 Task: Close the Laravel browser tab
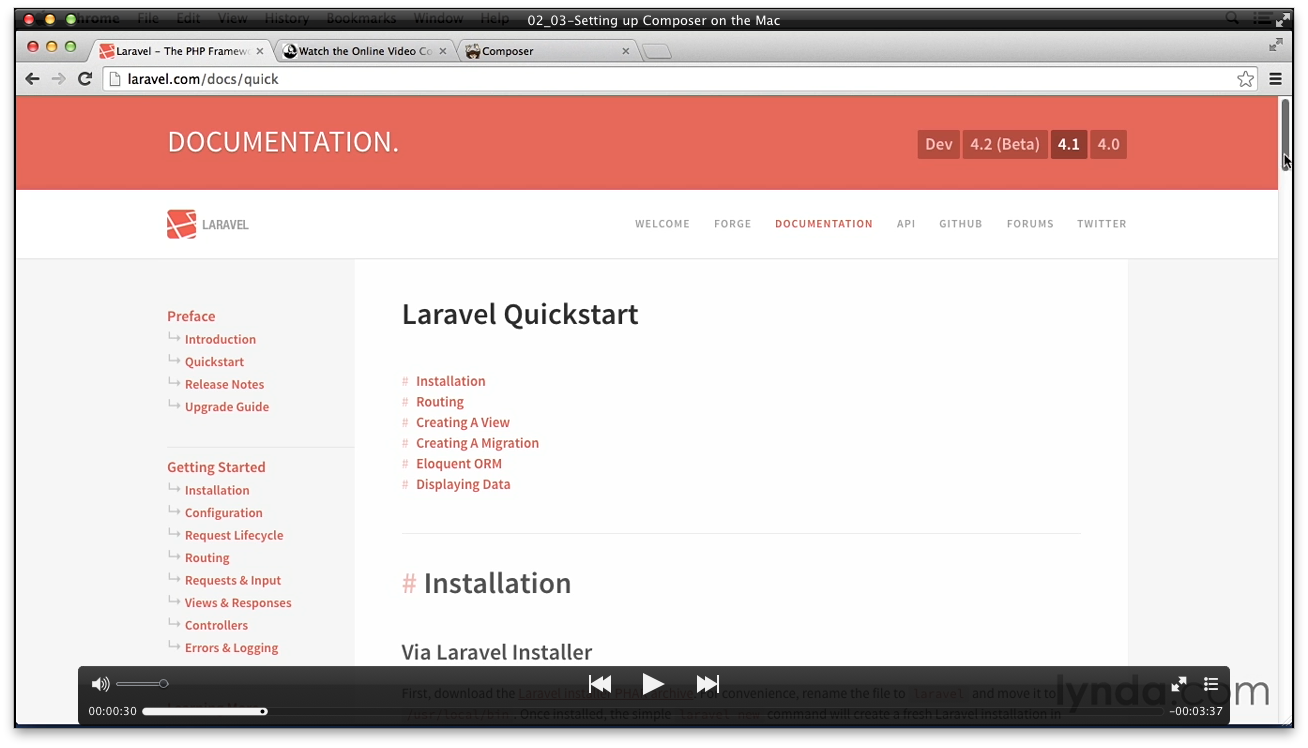[261, 51]
